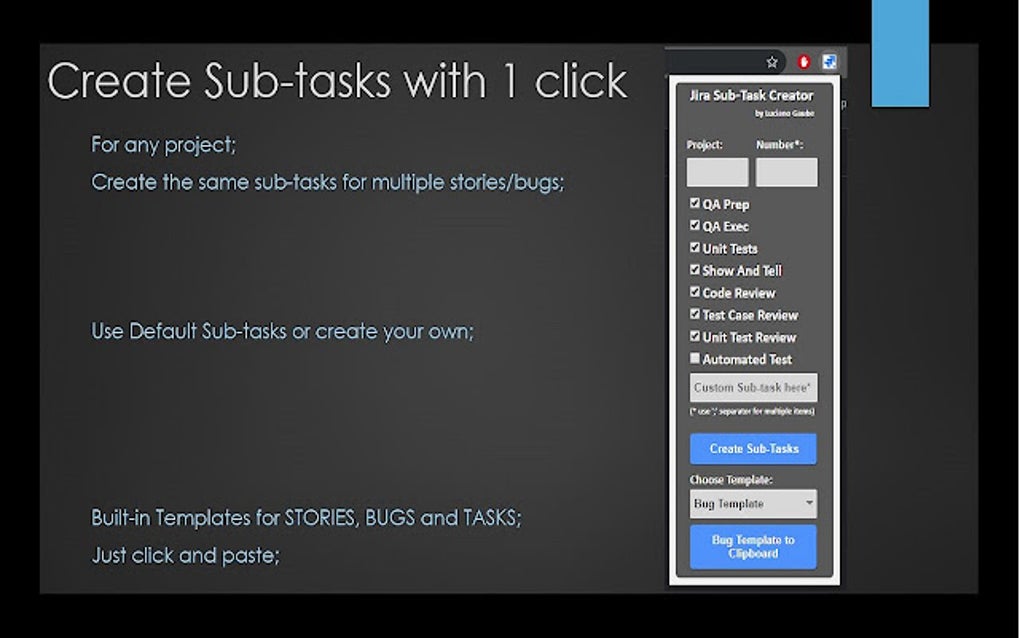The width and height of the screenshot is (1020, 638).
Task: Uncheck the QA Exec checkbox
Action: tap(695, 226)
